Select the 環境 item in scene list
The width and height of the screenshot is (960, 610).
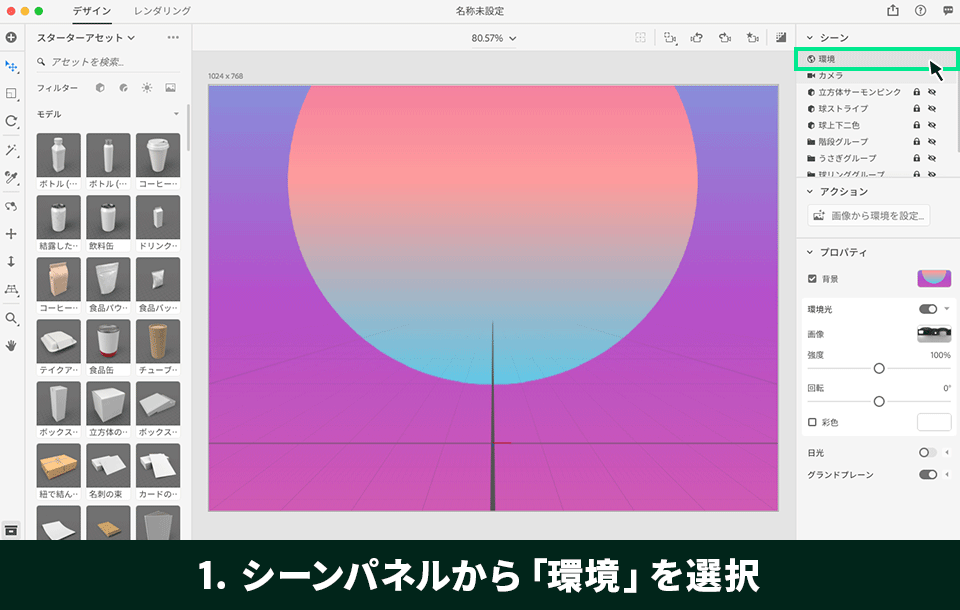pos(876,59)
